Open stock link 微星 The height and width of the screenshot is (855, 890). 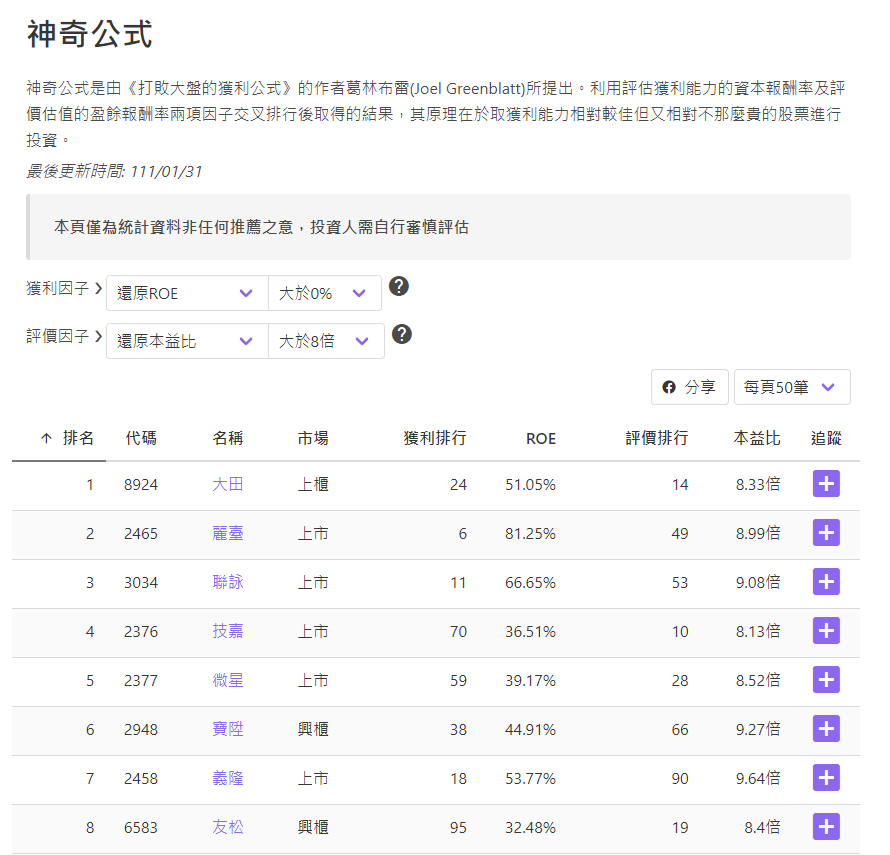[x=228, y=680]
